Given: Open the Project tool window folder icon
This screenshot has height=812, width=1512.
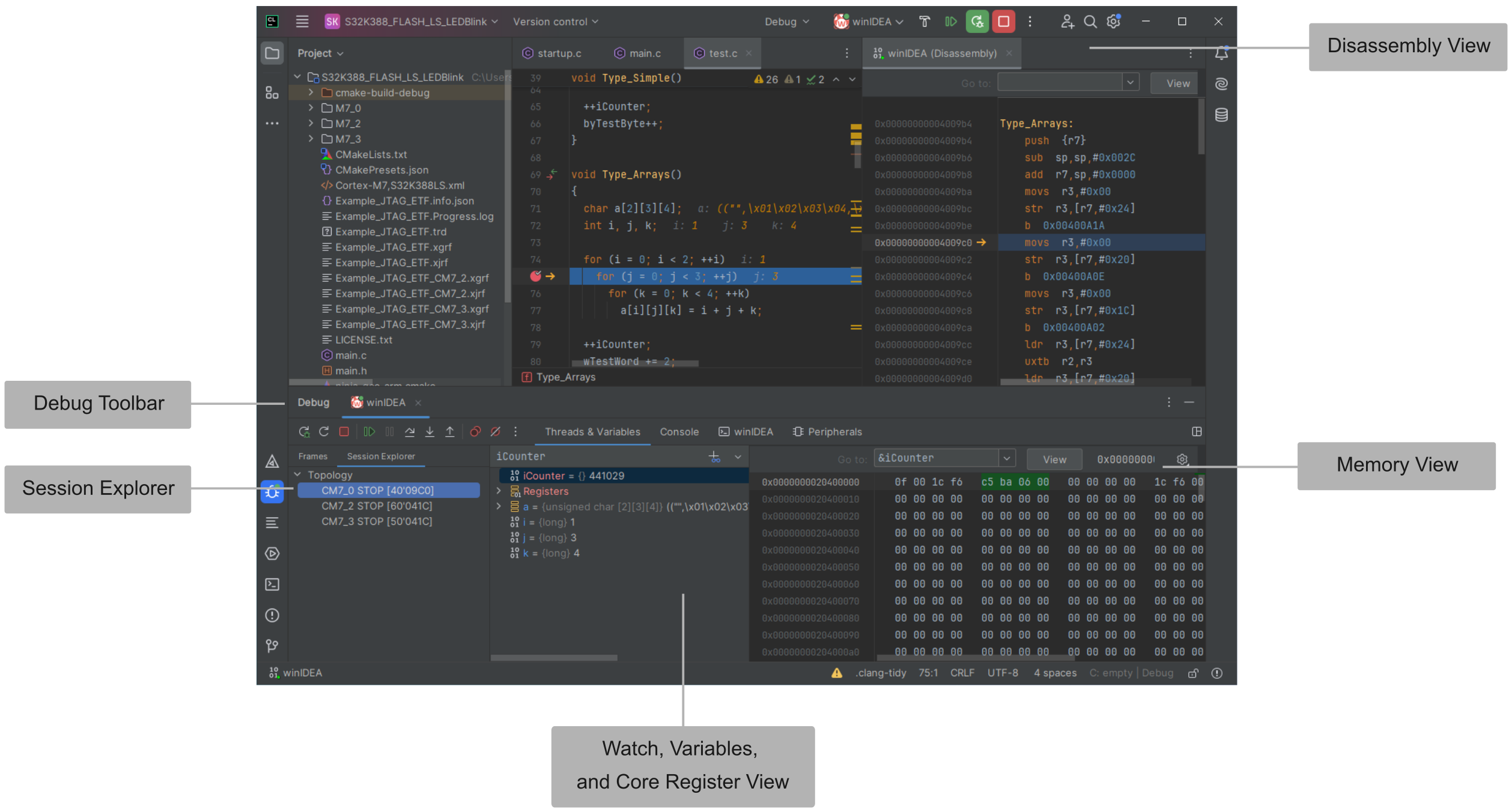Looking at the screenshot, I should 272,53.
